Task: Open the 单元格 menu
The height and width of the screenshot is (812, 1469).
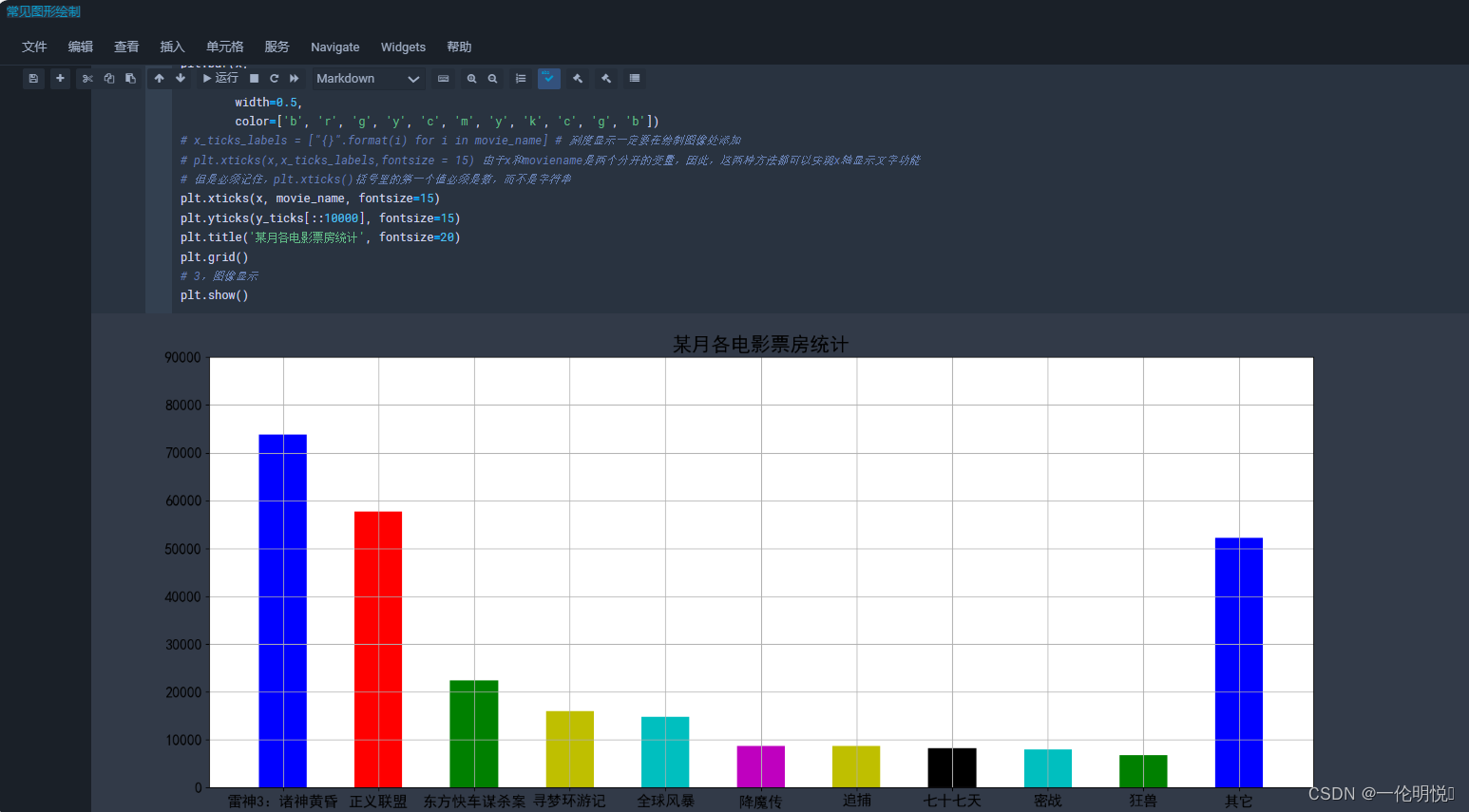Action: (x=225, y=47)
